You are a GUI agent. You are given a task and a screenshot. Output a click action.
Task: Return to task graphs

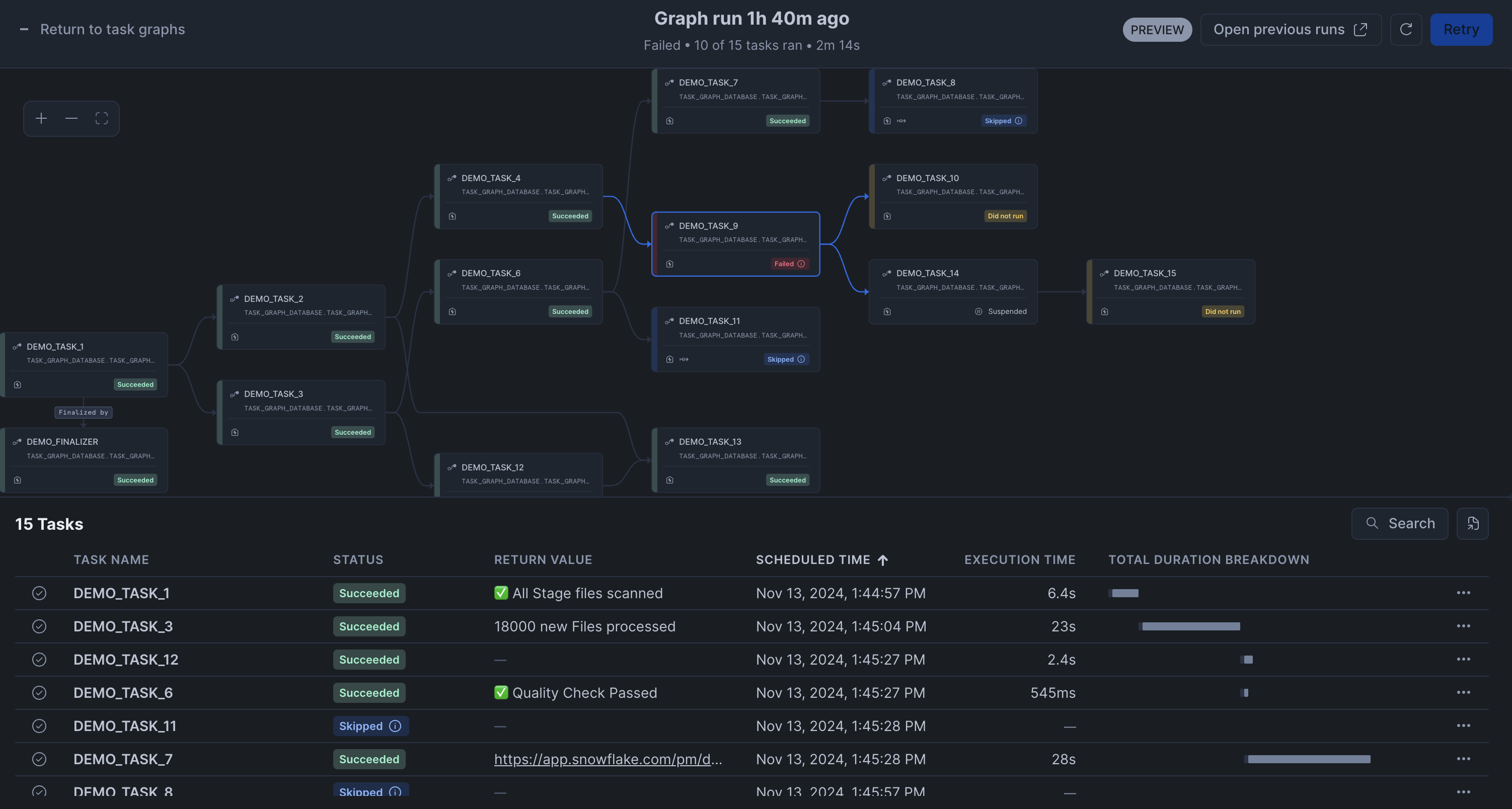point(112,29)
